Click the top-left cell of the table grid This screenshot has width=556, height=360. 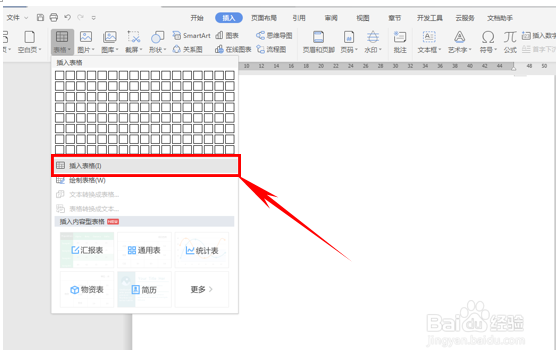60,75
